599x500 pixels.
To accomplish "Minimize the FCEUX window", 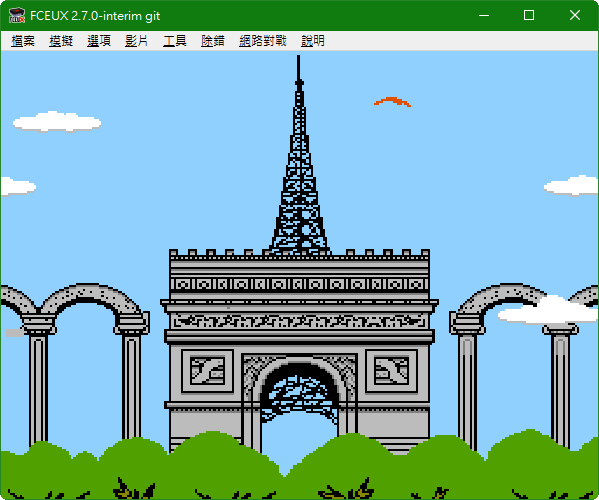I will point(484,16).
